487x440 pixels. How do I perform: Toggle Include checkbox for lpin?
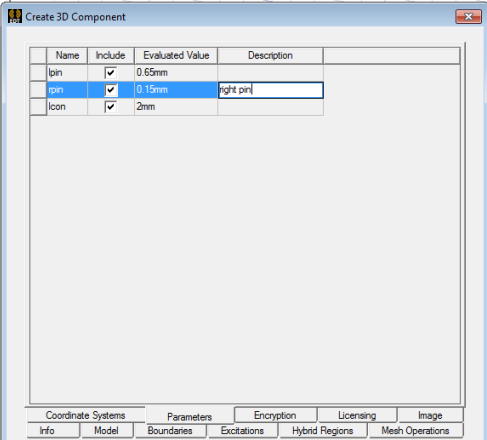(111, 73)
